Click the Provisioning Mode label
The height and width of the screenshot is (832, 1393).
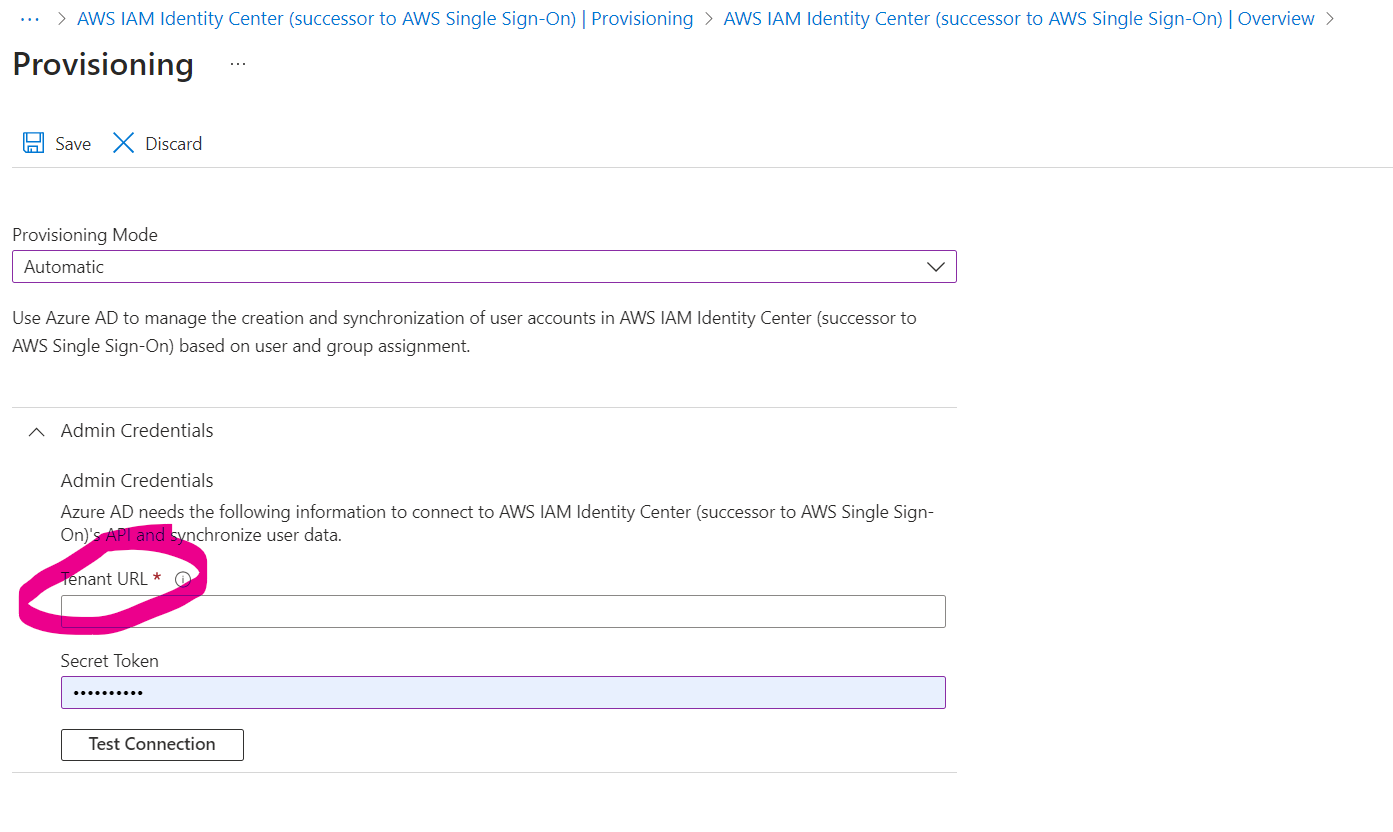pyautogui.click(x=85, y=235)
